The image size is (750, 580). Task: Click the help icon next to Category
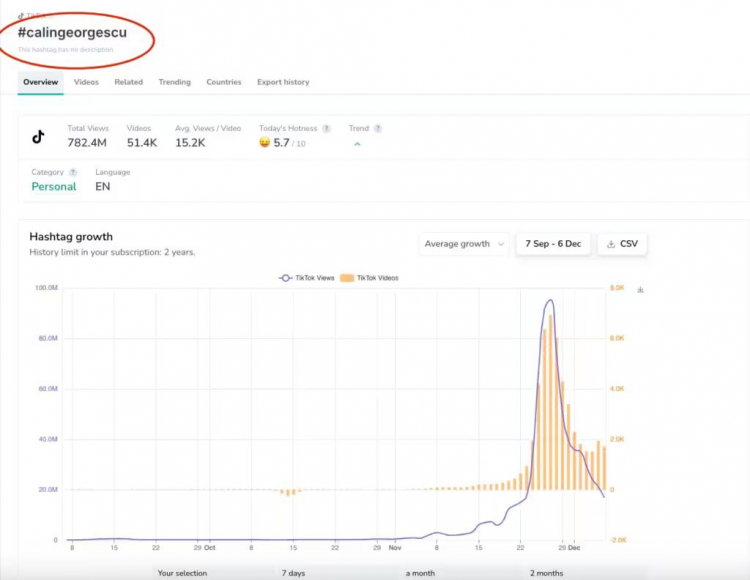(73, 172)
